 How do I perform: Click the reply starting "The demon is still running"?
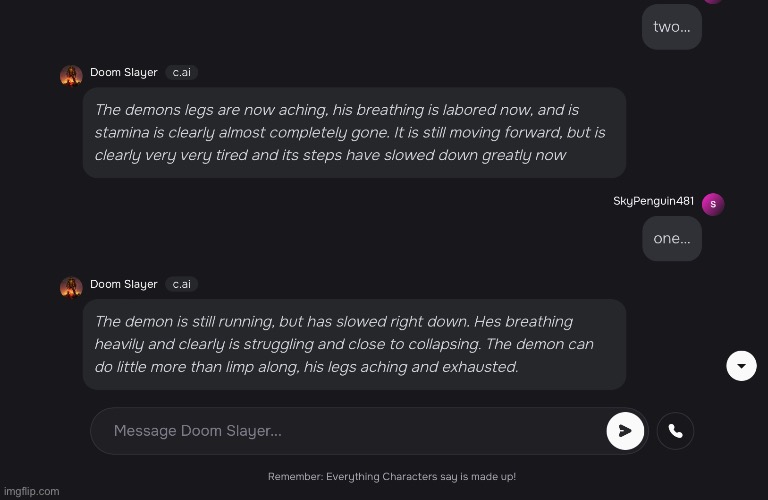[354, 344]
